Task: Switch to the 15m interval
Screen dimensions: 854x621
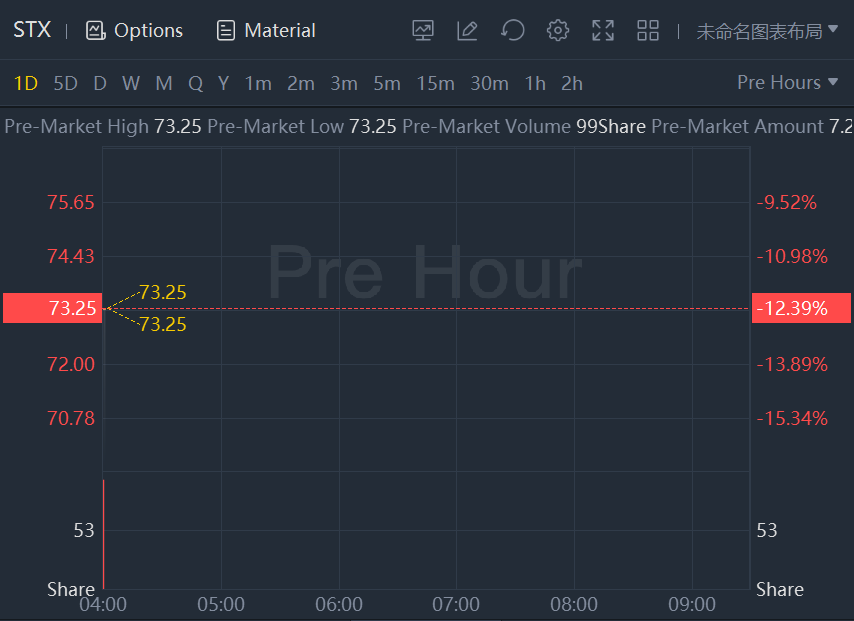Action: (x=435, y=83)
